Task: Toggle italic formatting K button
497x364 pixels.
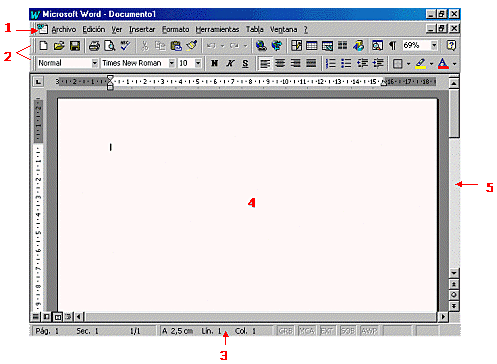Action: tap(230, 63)
